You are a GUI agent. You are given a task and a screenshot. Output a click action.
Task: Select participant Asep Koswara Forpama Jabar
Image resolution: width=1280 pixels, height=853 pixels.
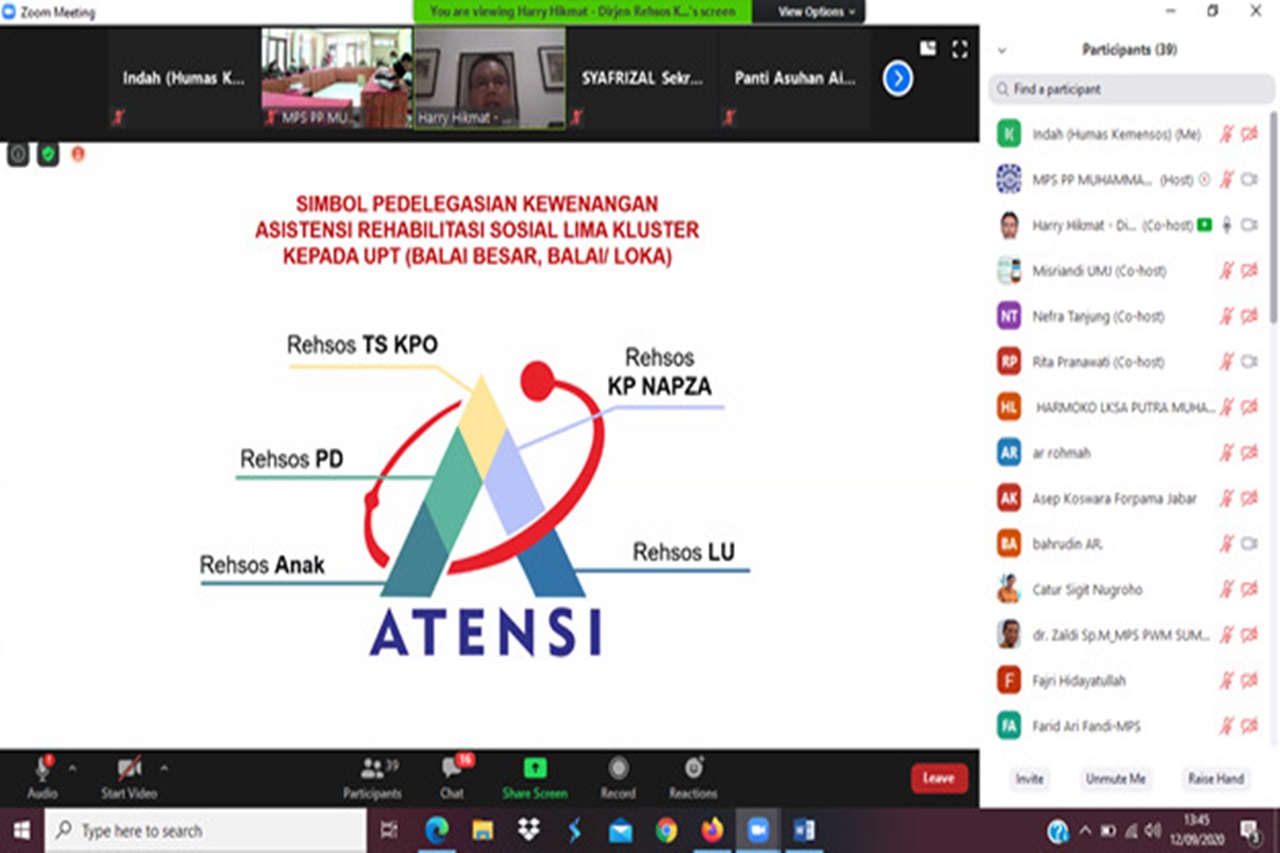click(1128, 498)
